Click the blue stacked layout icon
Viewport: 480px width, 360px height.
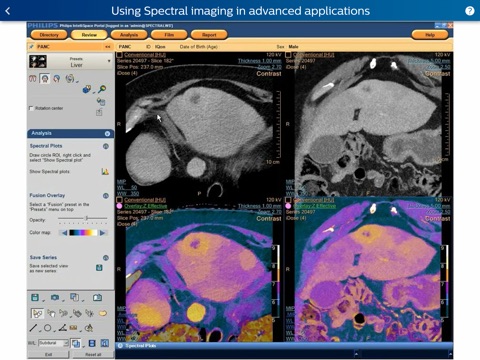[92, 343]
